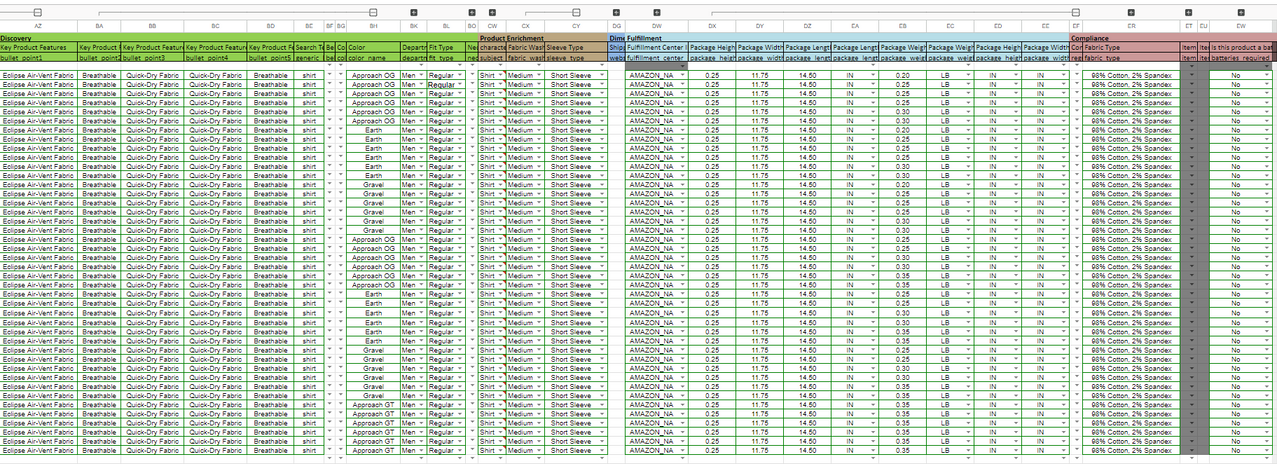Select the fit_type header cell
The height and width of the screenshot is (464, 1277).
(446, 59)
